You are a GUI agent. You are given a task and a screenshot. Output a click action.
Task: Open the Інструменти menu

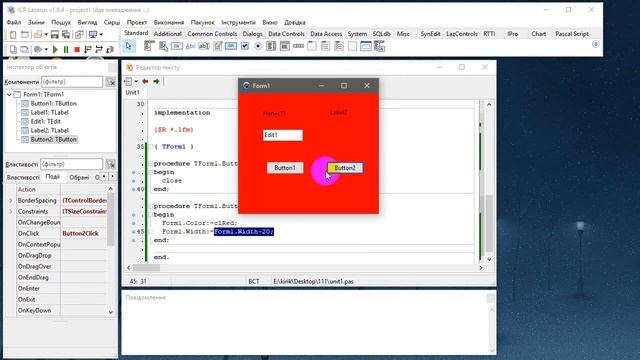(x=238, y=22)
